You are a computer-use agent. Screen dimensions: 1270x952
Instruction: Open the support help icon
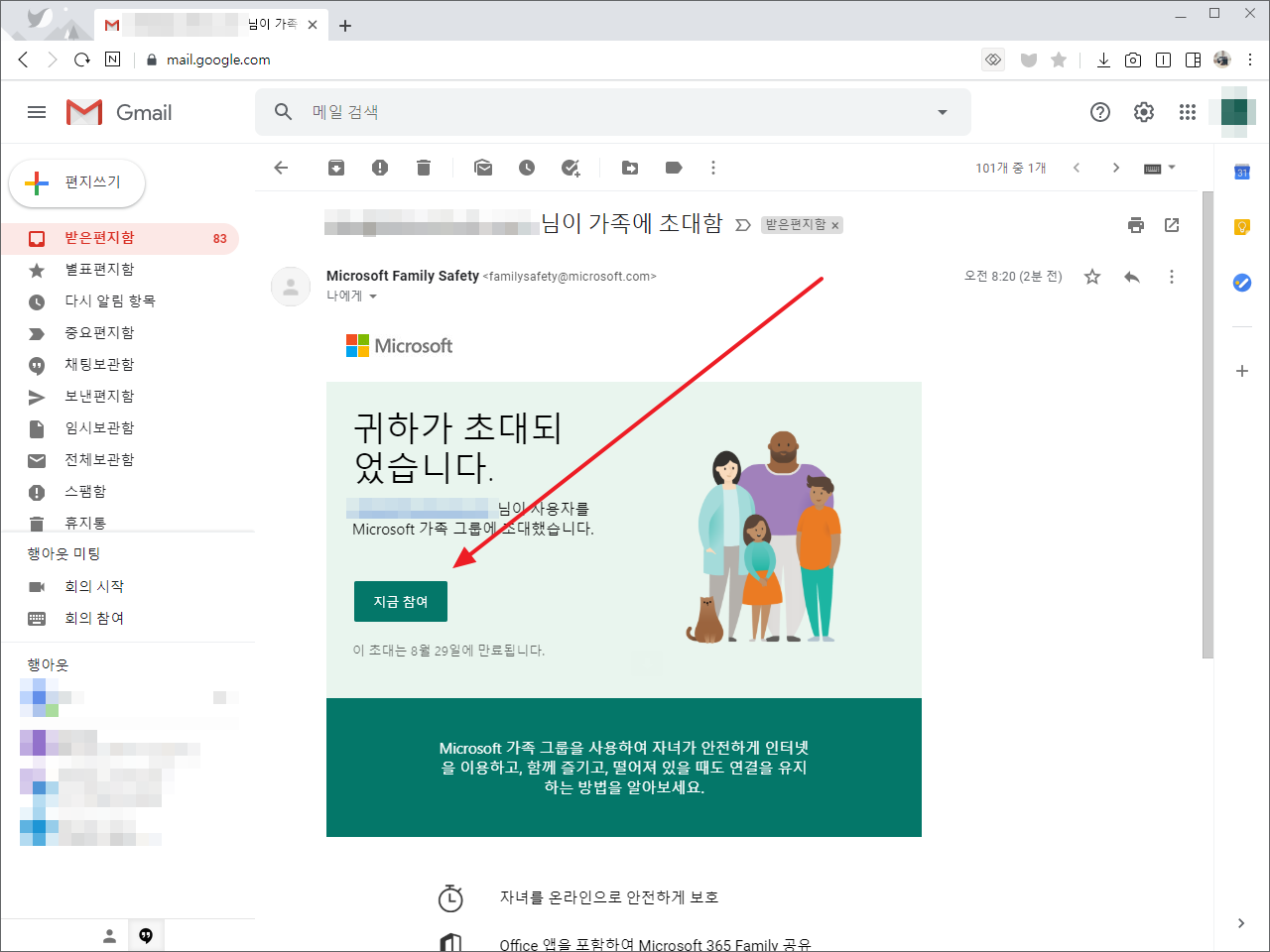1100,112
